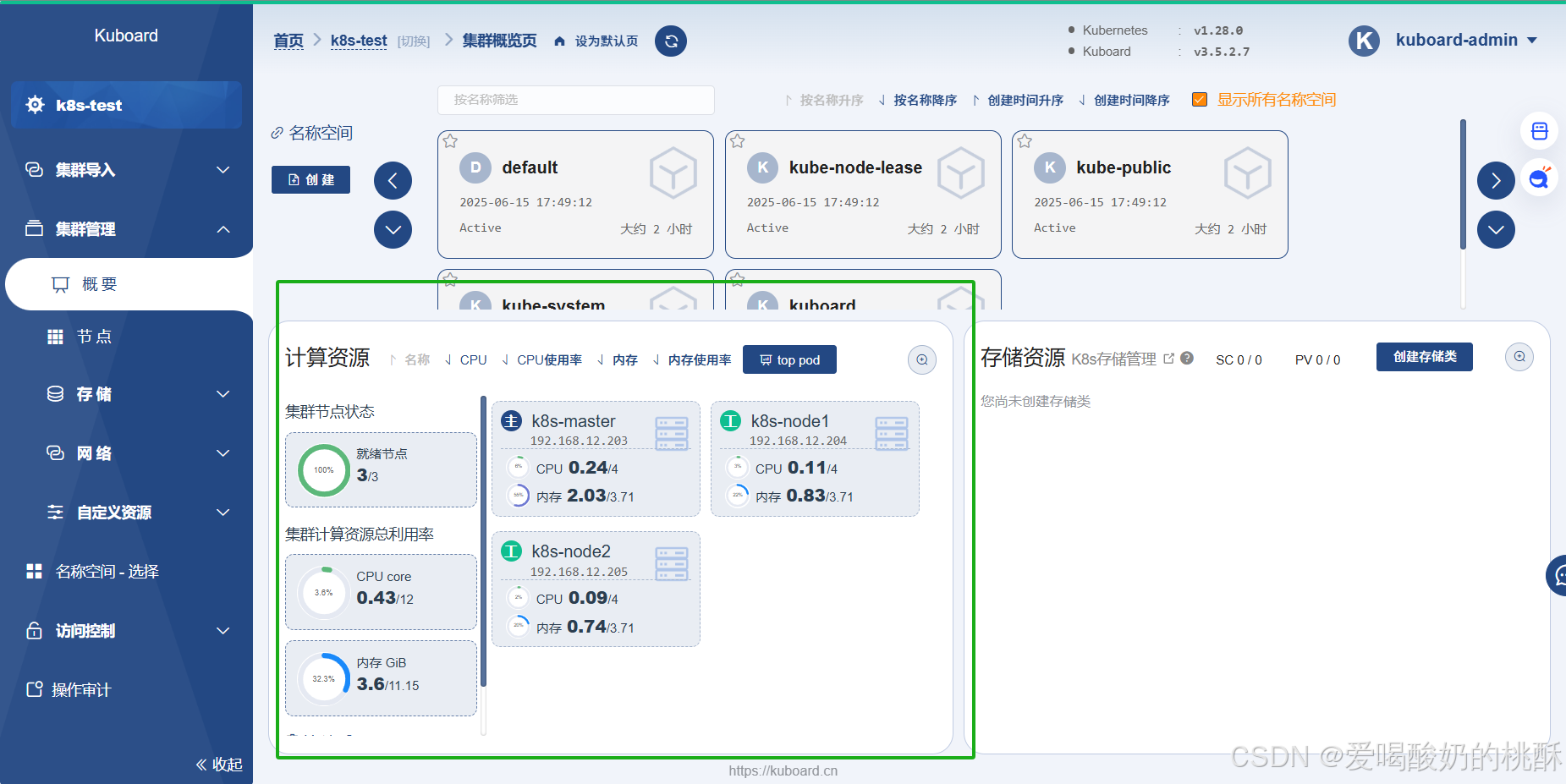
Task: Click the k8s-test breadcrumb link
Action: [359, 41]
